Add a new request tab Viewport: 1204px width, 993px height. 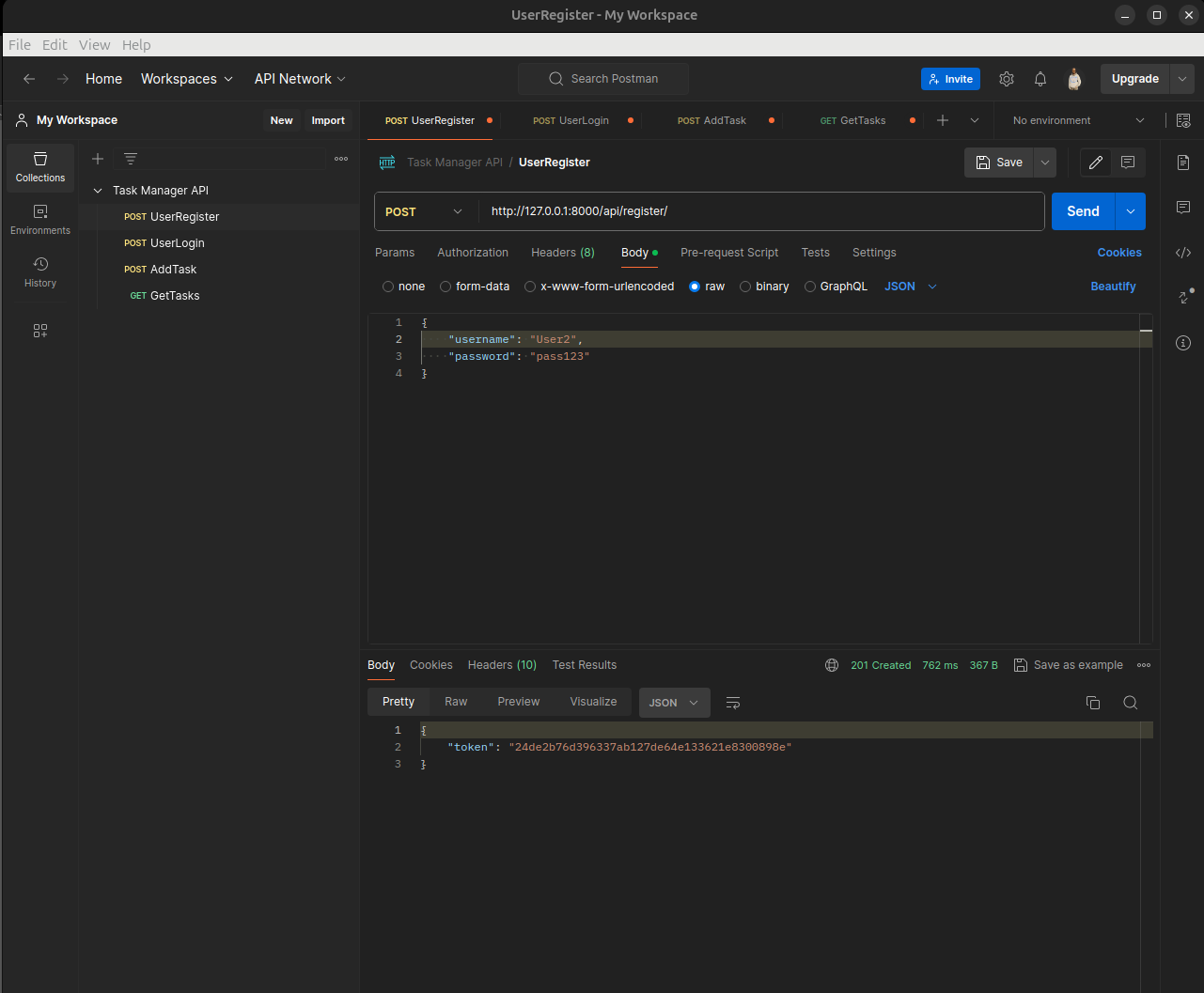tap(943, 120)
